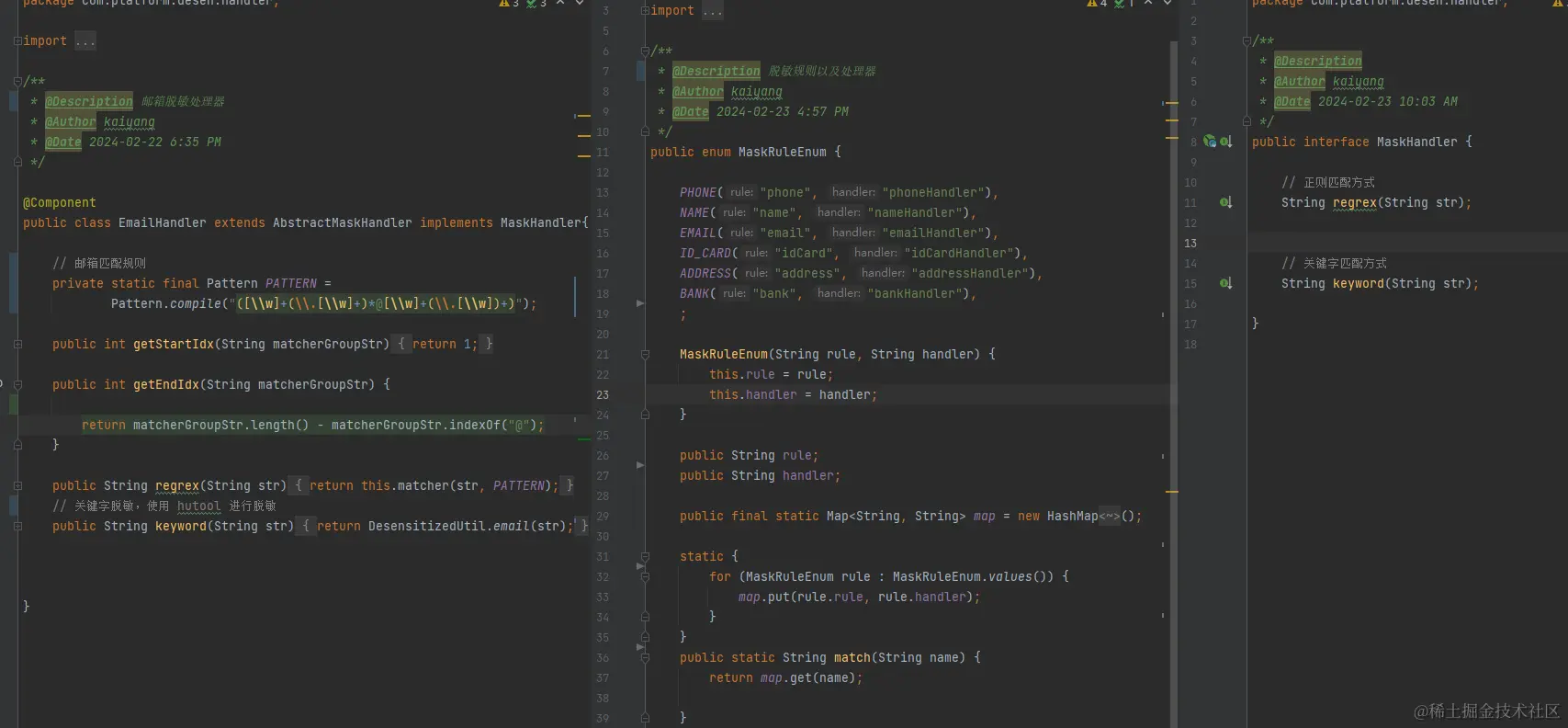Click line number 23 in MaskRuleEnum gutter
Screen dimensions: 1568x728
(x=603, y=394)
